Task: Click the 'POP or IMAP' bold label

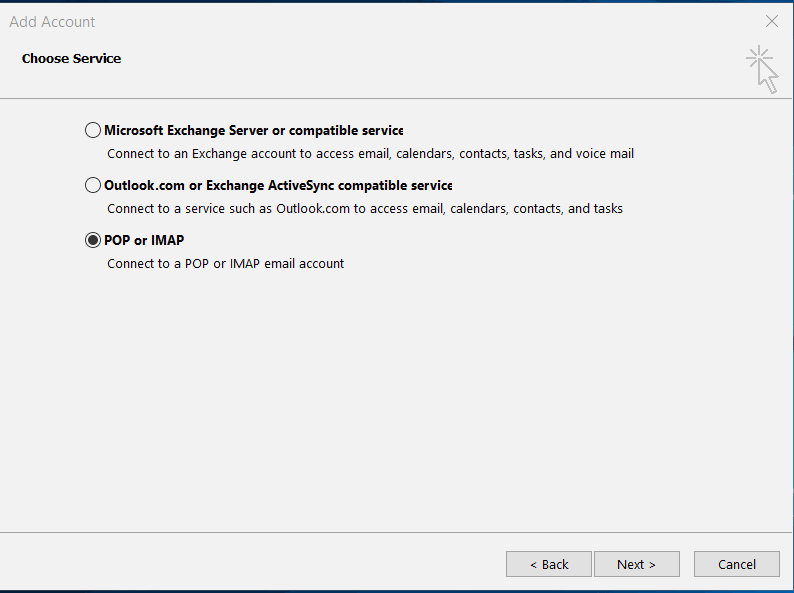Action: coord(144,240)
